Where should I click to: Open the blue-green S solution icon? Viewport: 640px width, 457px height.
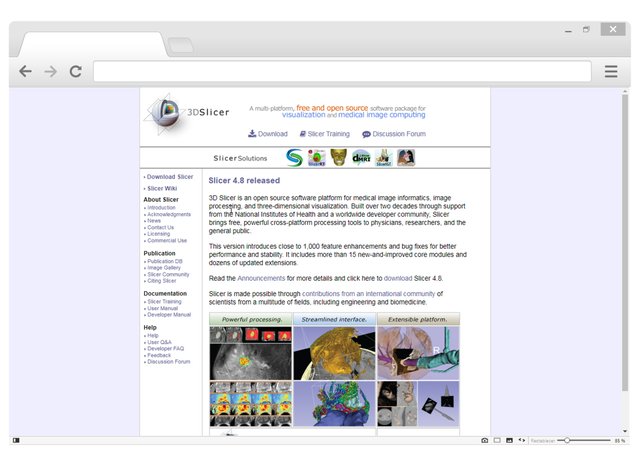[294, 158]
